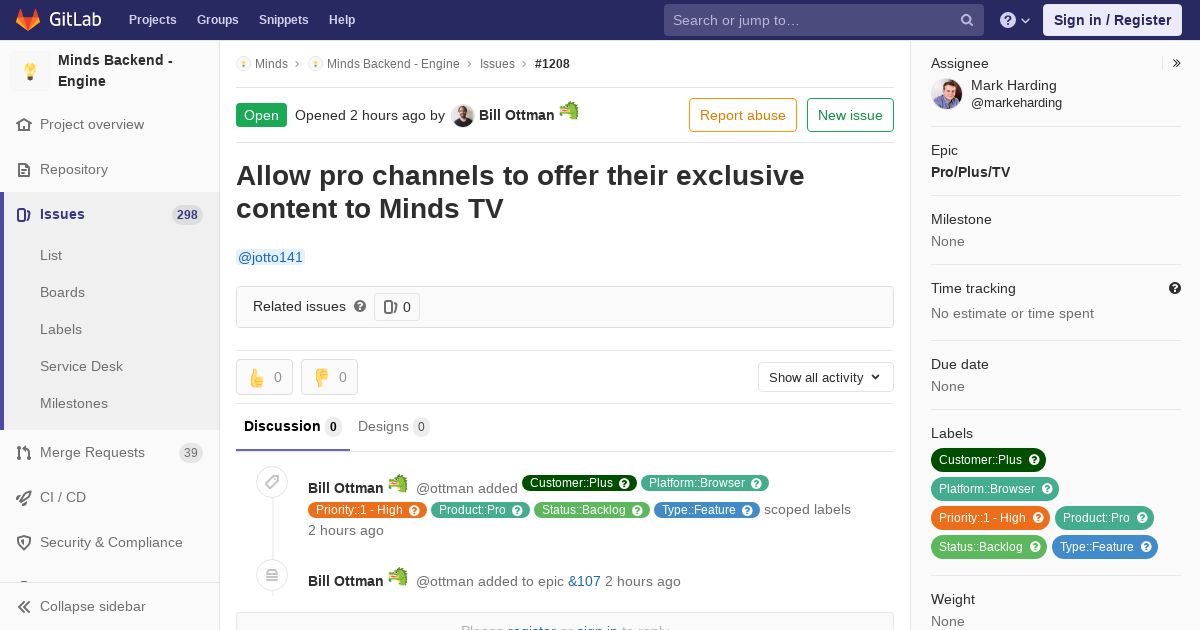Open the Issues sidebar section
The width and height of the screenshot is (1200, 630).
(x=62, y=214)
